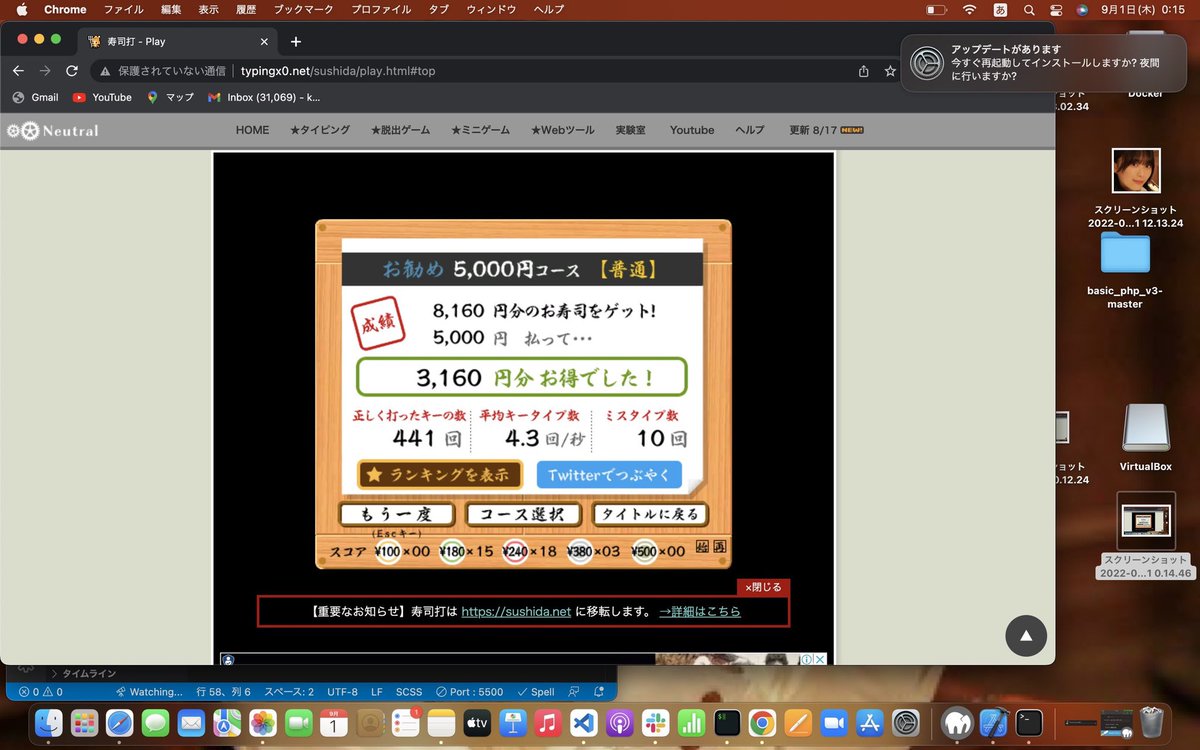Open ★脱出ゲーム menu item
1200x750 pixels.
tap(400, 130)
